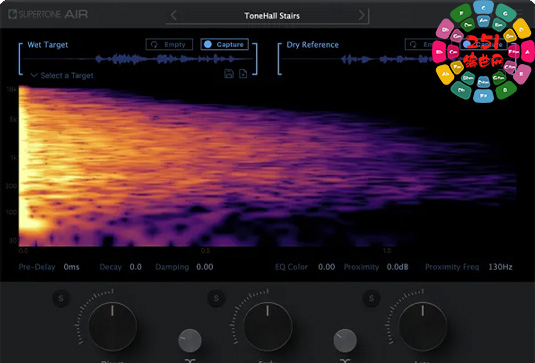Open the ToneHall Stairs preset name
The image size is (535, 363).
272,16
